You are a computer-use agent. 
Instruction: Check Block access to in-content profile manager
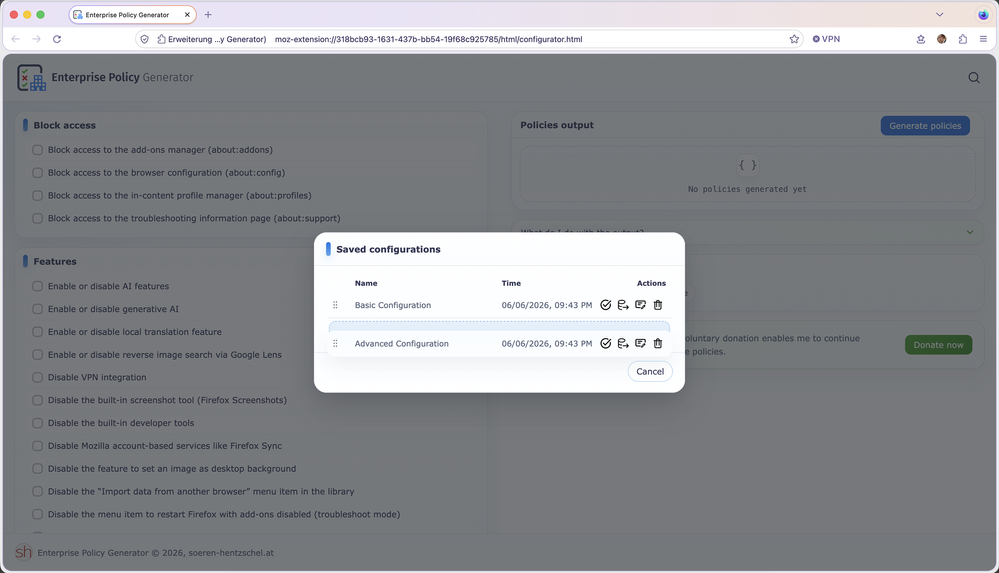pyautogui.click(x=38, y=196)
